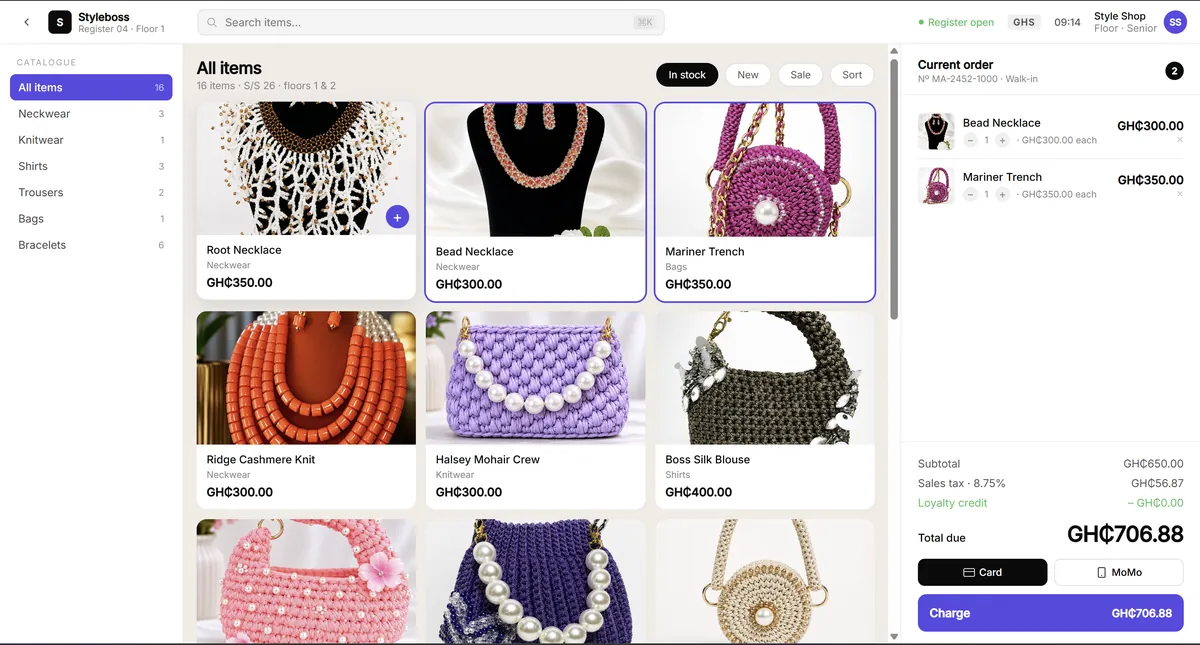The height and width of the screenshot is (645, 1200).
Task: Click the back arrow beside Styleboss logo
Action: point(26,22)
